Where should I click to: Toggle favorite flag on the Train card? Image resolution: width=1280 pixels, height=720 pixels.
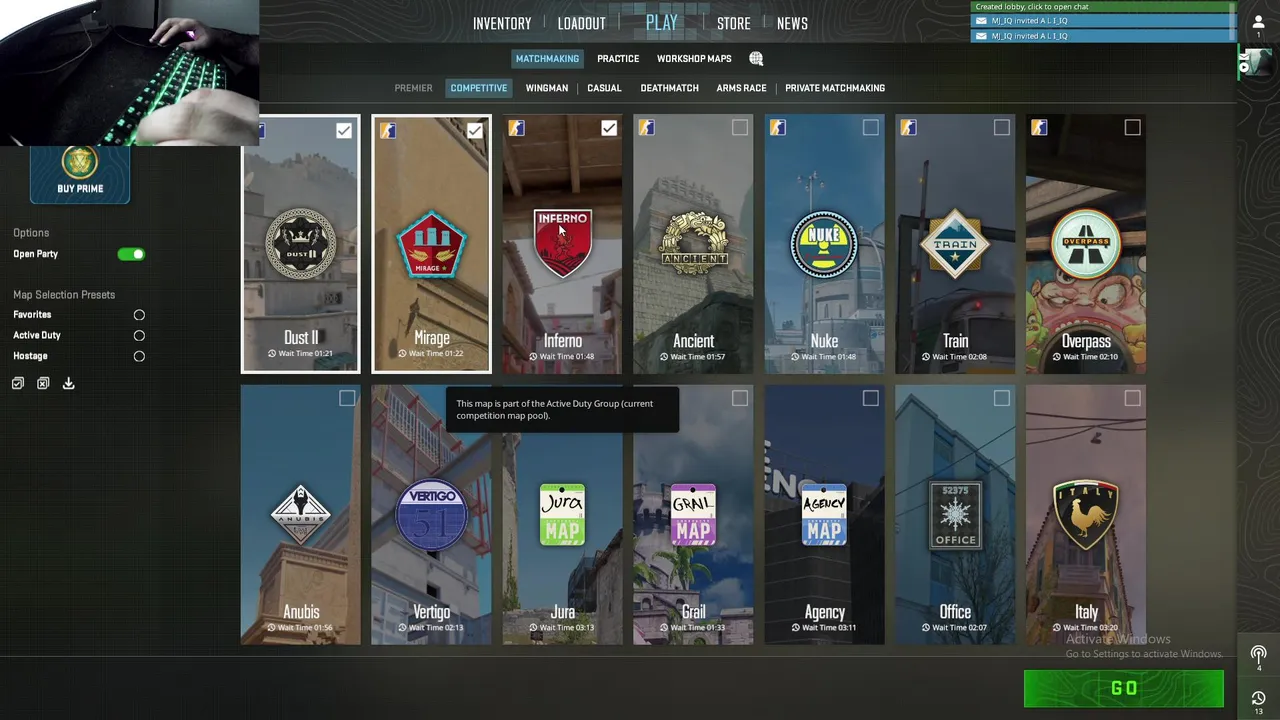(908, 128)
